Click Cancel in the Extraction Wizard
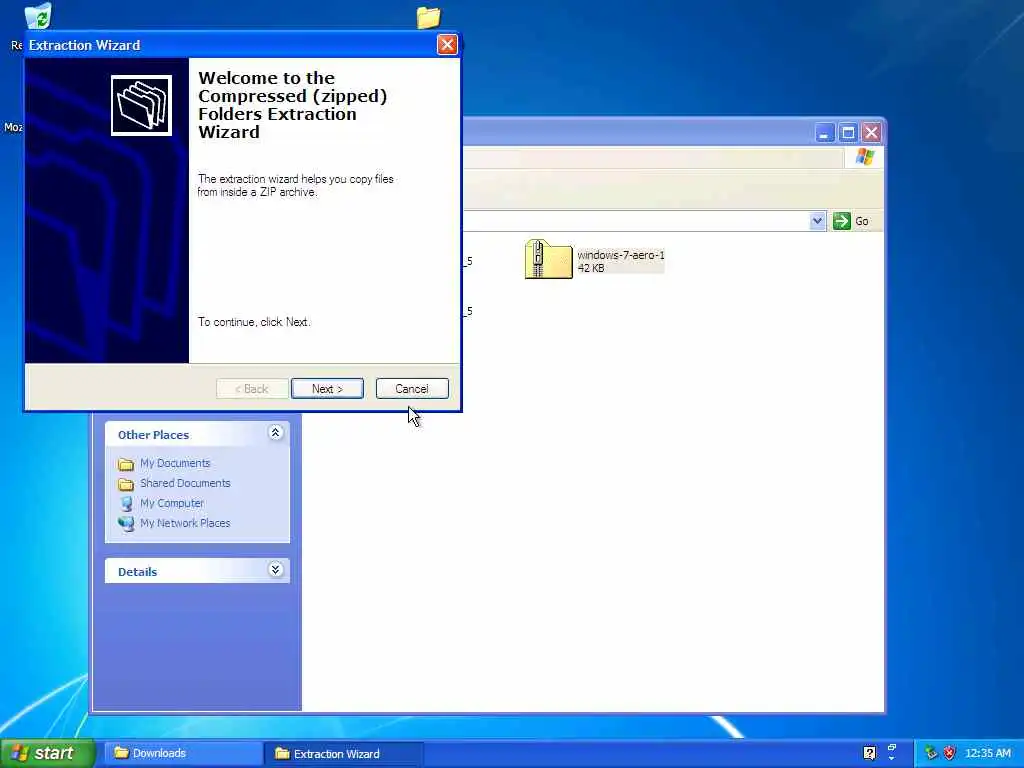The width and height of the screenshot is (1024, 768). coord(412,389)
